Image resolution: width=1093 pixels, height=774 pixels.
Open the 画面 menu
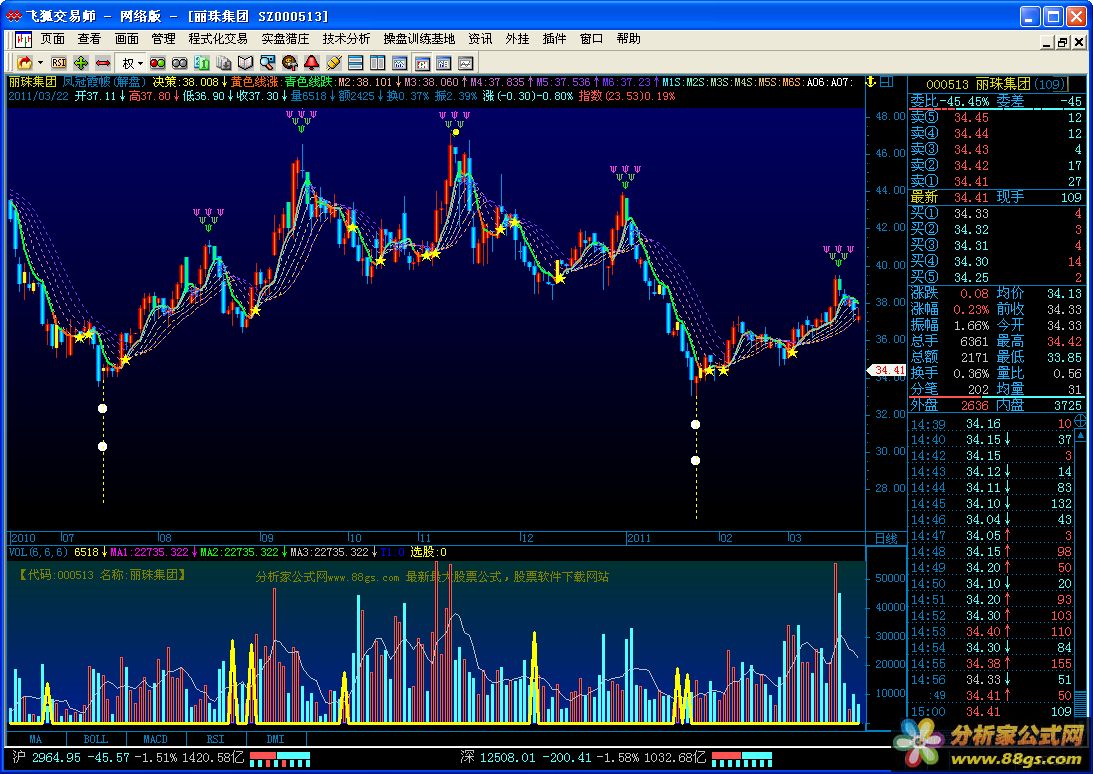pos(126,39)
